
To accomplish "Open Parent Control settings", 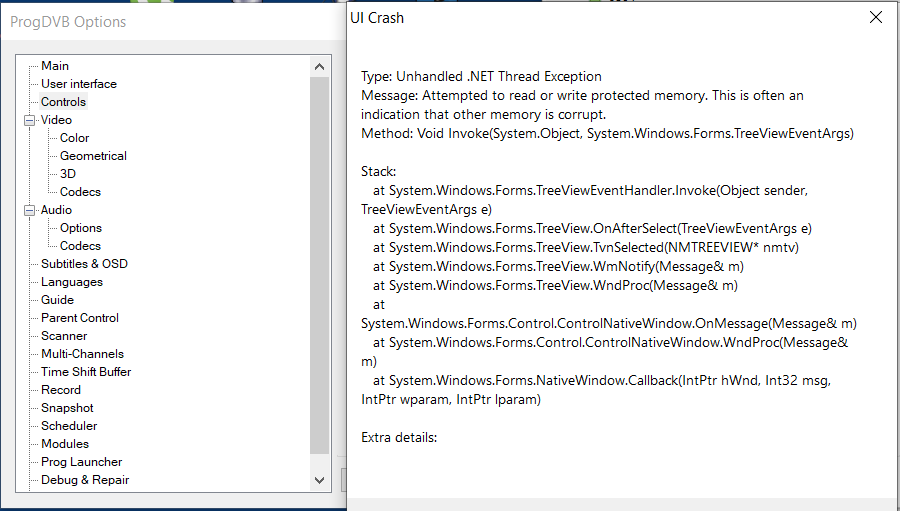I will coord(79,318).
